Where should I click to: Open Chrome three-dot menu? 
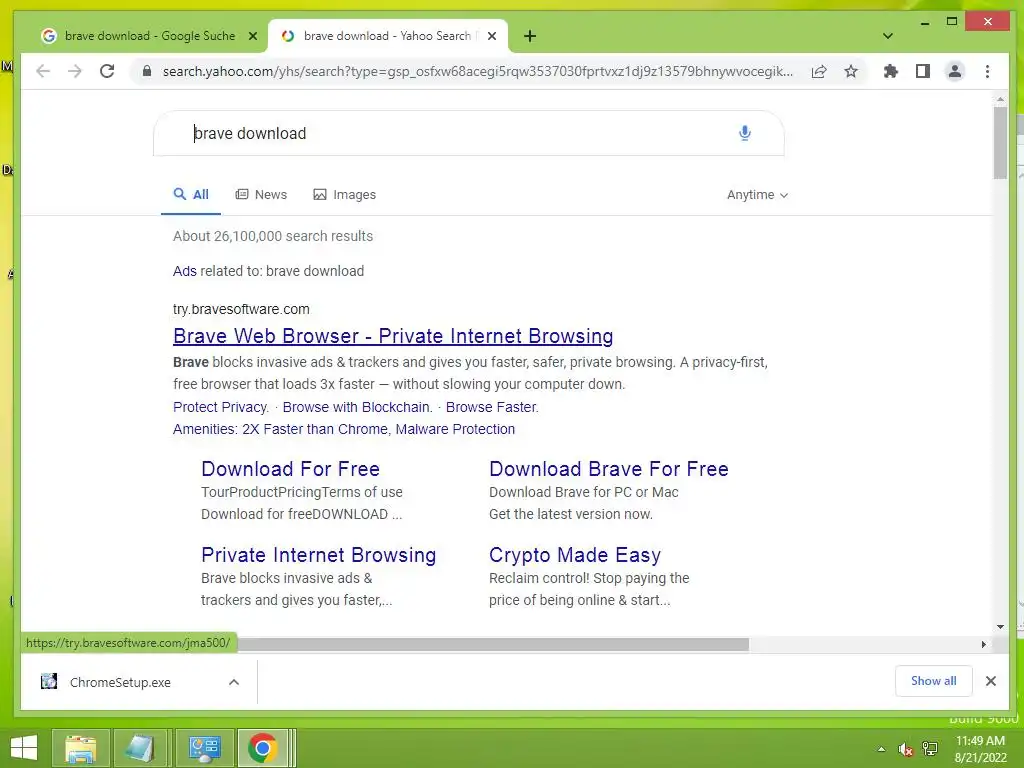(987, 71)
